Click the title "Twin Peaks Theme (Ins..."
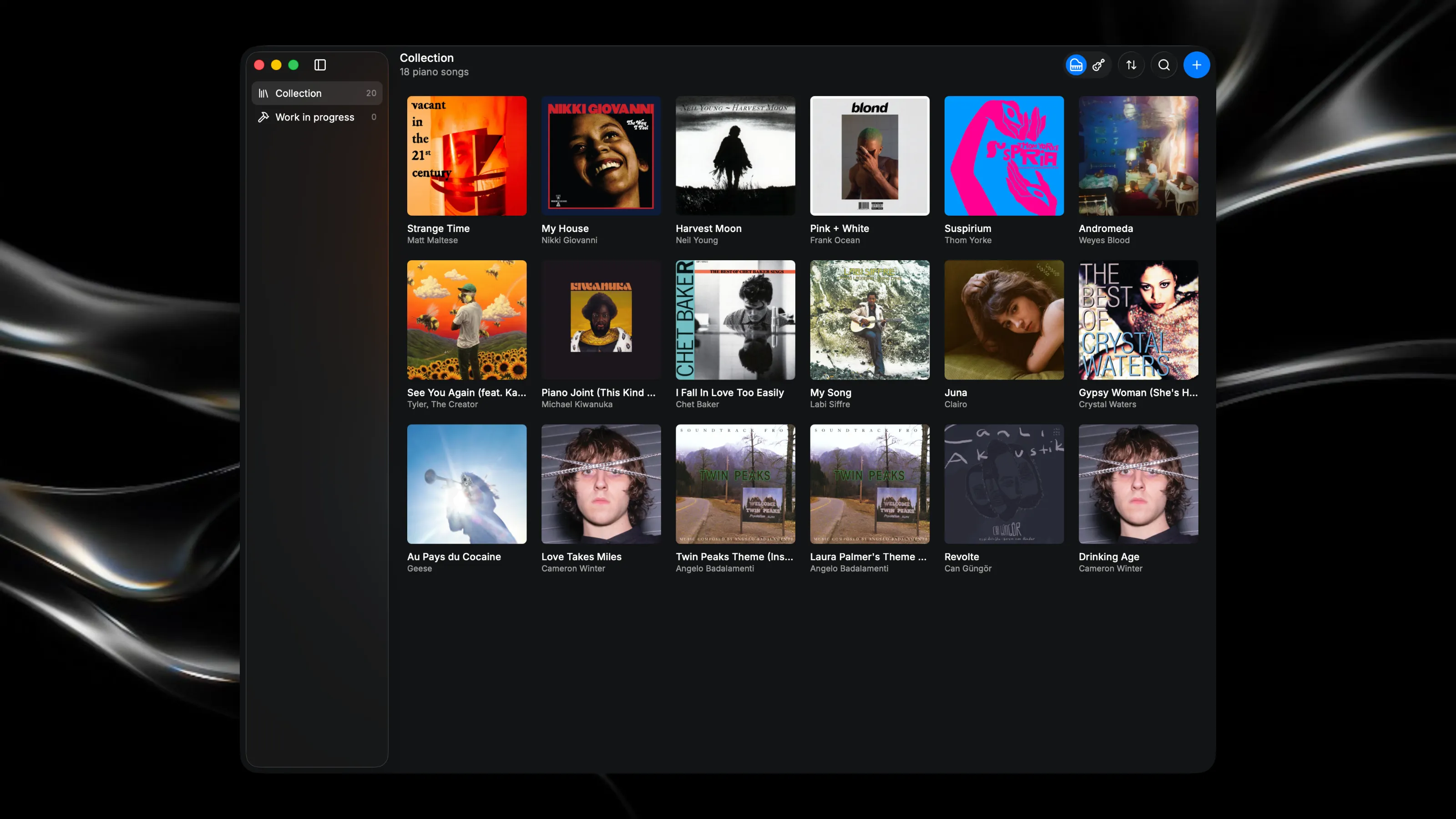Screen dimensions: 1456x819 tap(734, 557)
